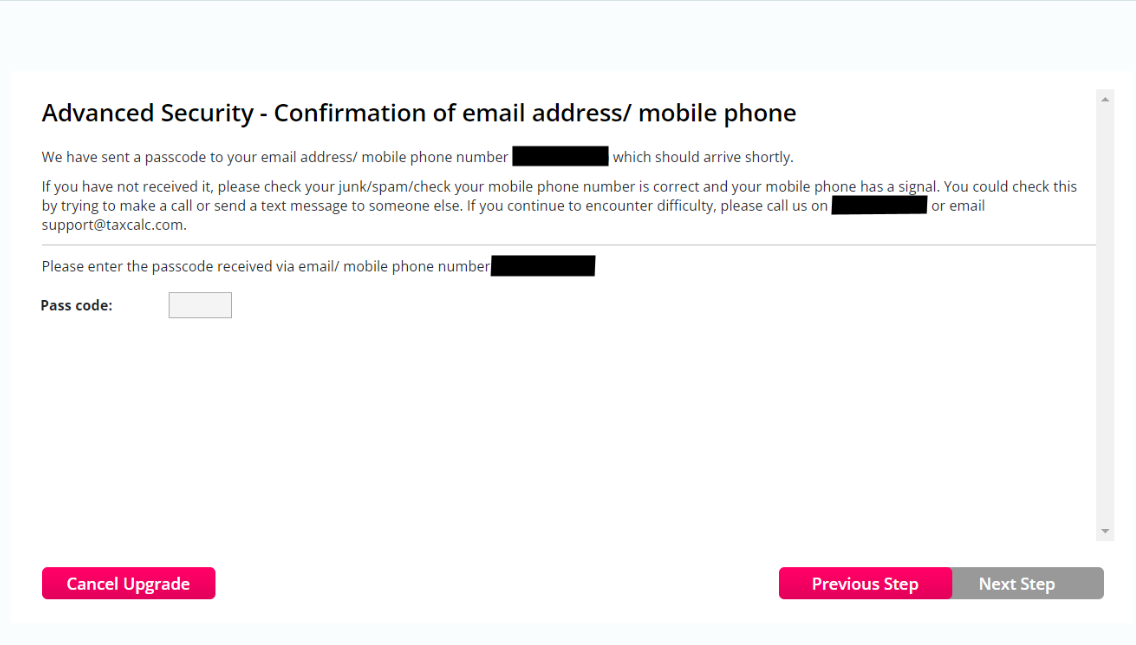
Task: Click the Advanced Security heading text
Action: (x=418, y=113)
